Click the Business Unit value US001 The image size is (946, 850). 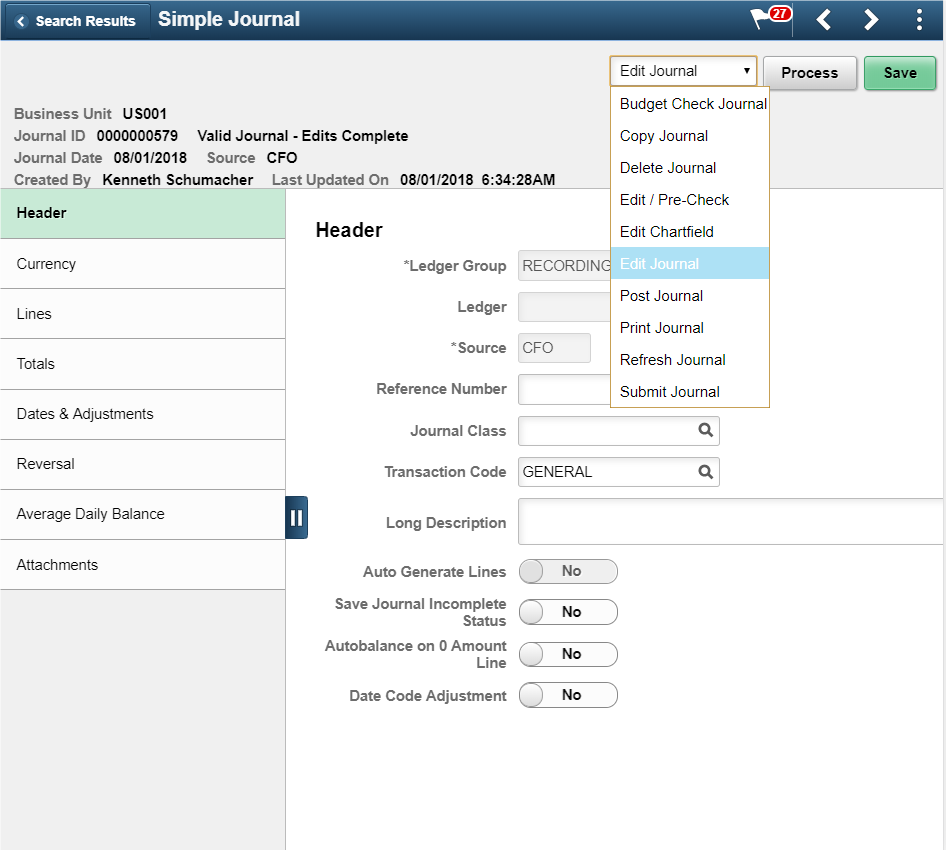pos(145,114)
